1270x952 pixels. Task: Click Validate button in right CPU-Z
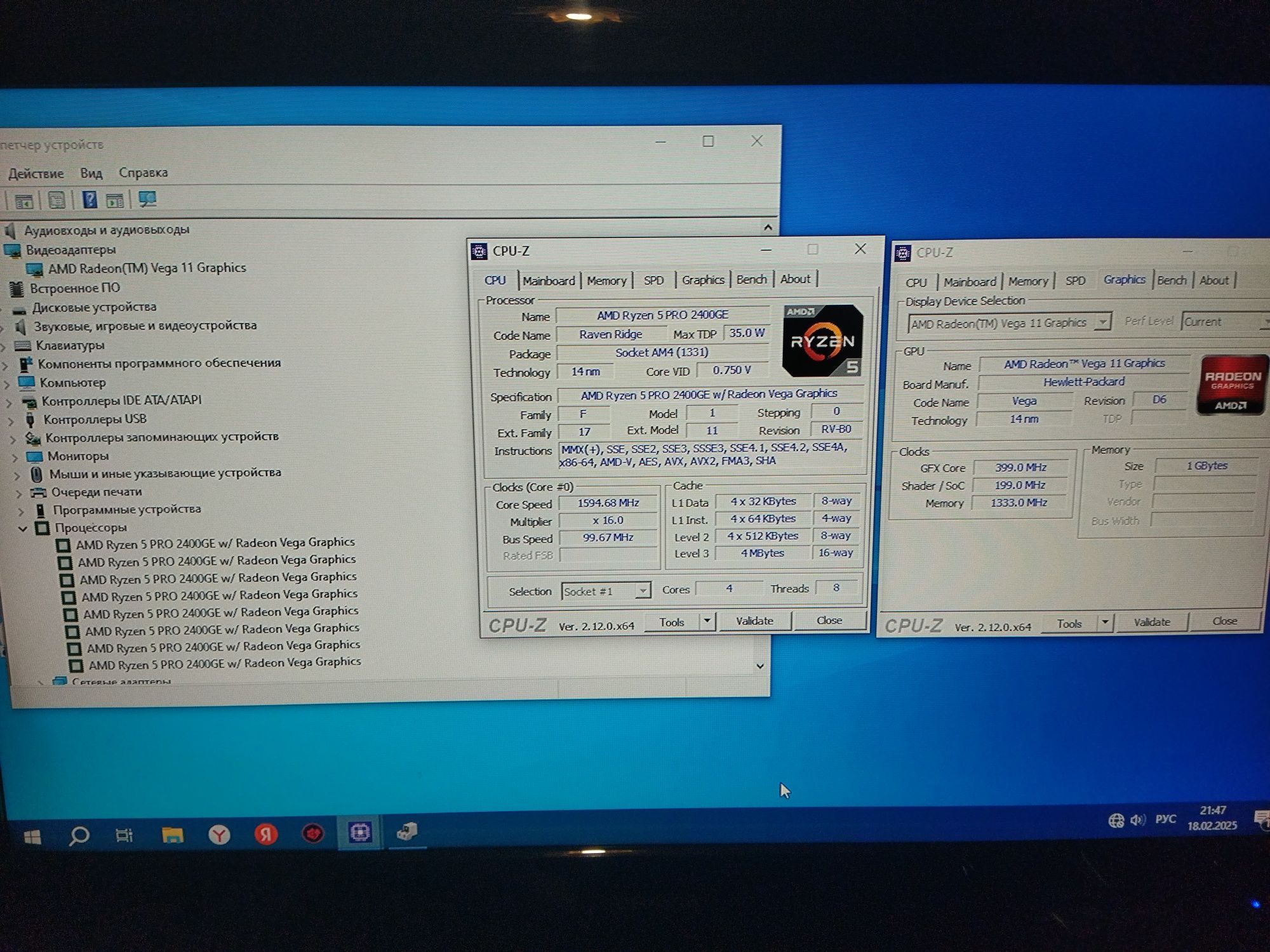tap(1152, 622)
